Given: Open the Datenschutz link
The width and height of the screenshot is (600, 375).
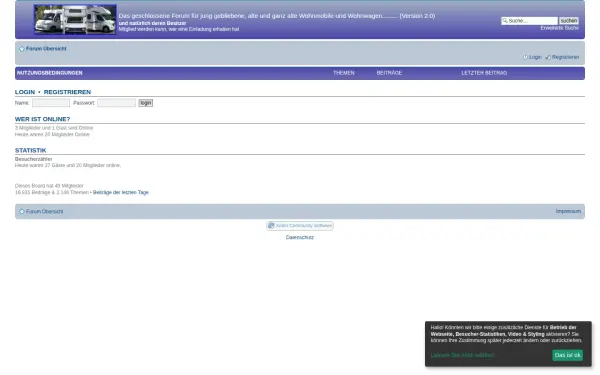Looking at the screenshot, I should click(300, 238).
